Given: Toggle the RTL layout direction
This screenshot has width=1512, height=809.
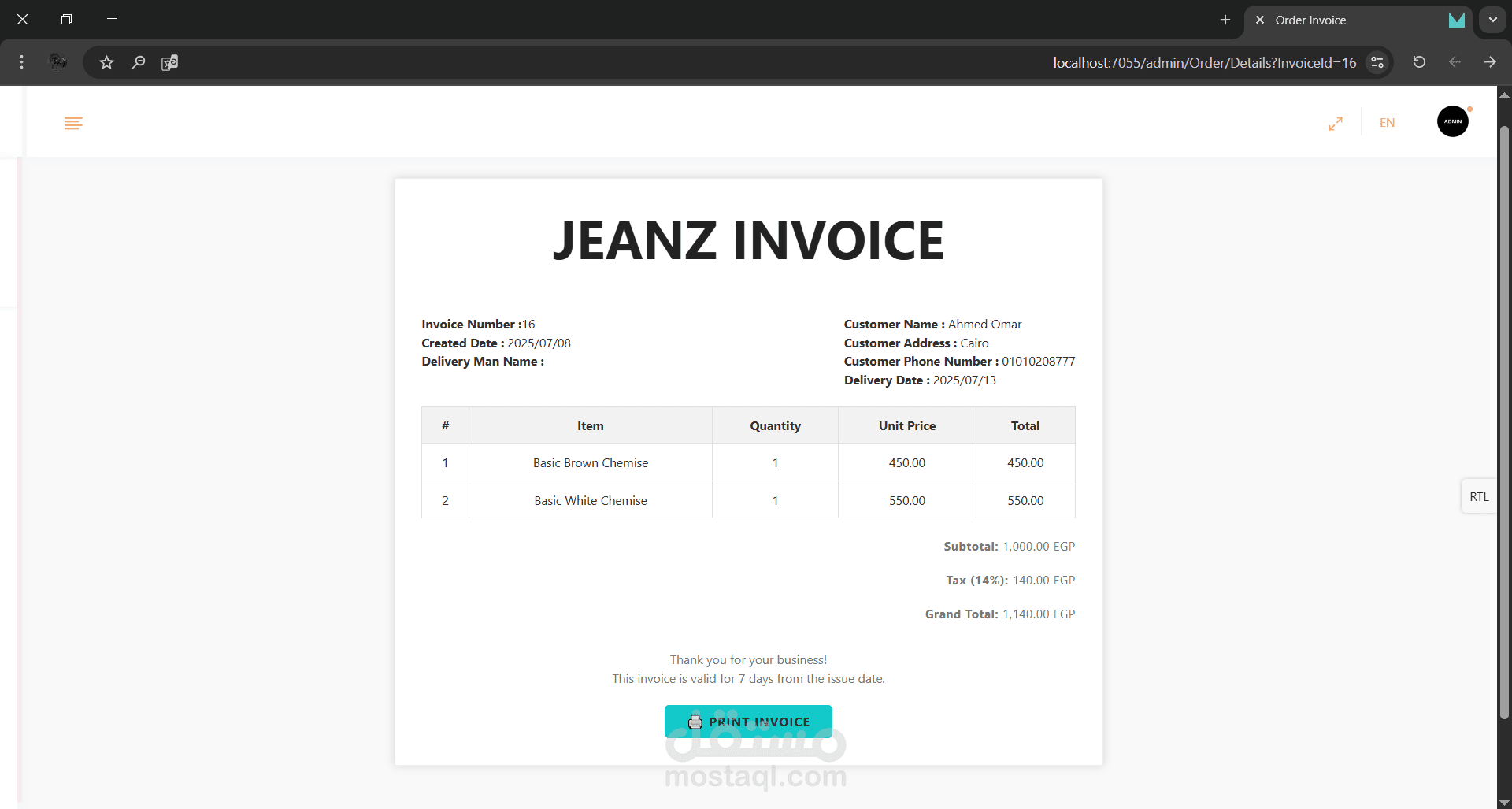Looking at the screenshot, I should (1478, 497).
